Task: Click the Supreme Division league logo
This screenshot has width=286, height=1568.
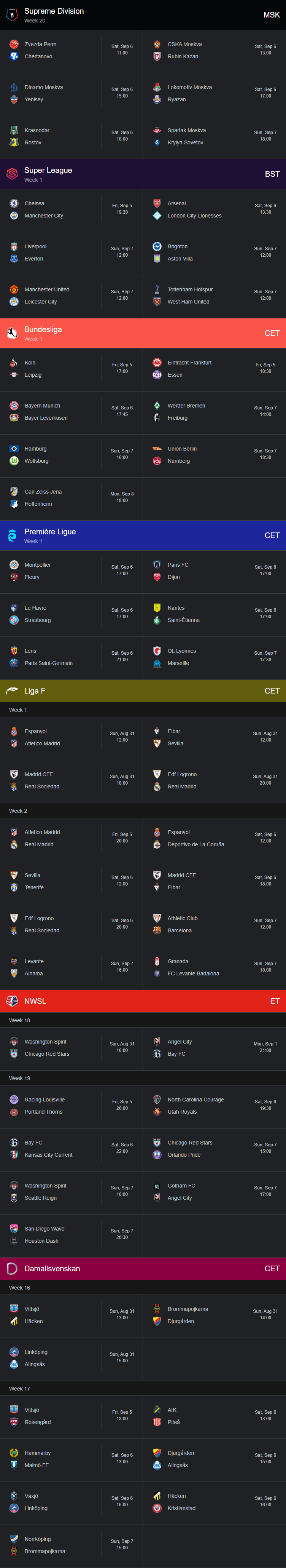Action: [x=12, y=15]
